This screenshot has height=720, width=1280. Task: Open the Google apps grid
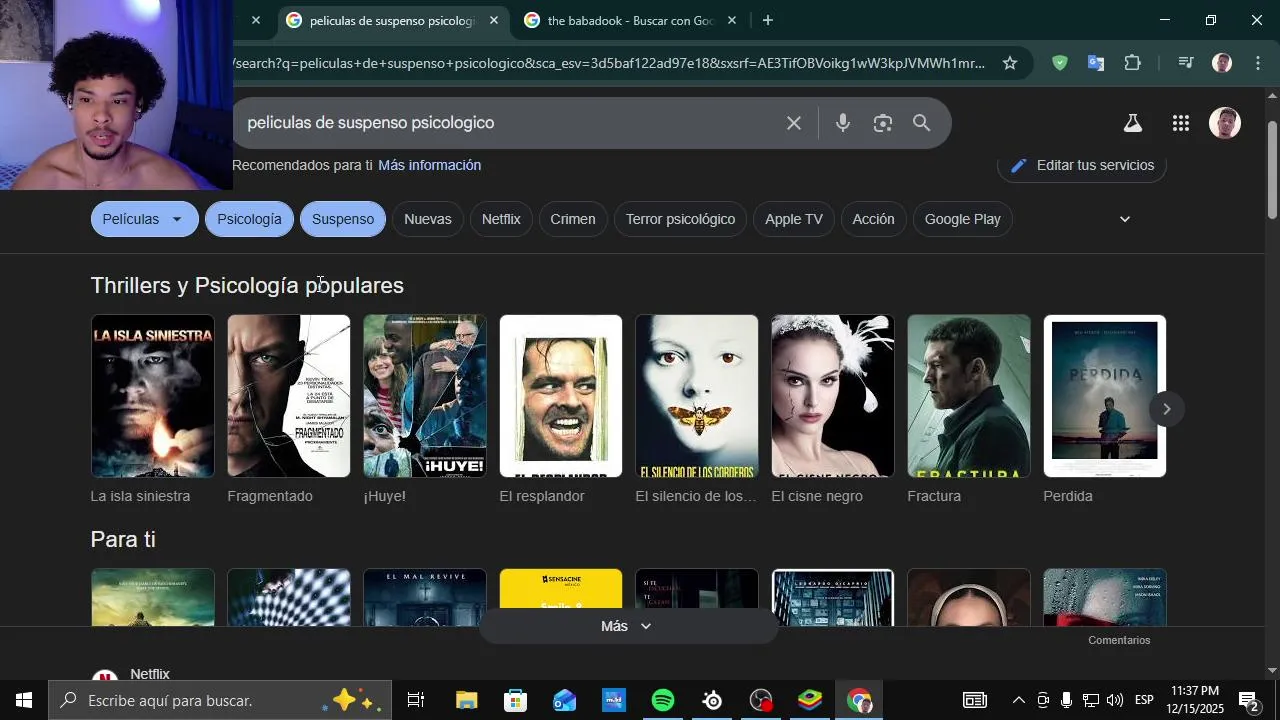coord(1180,123)
